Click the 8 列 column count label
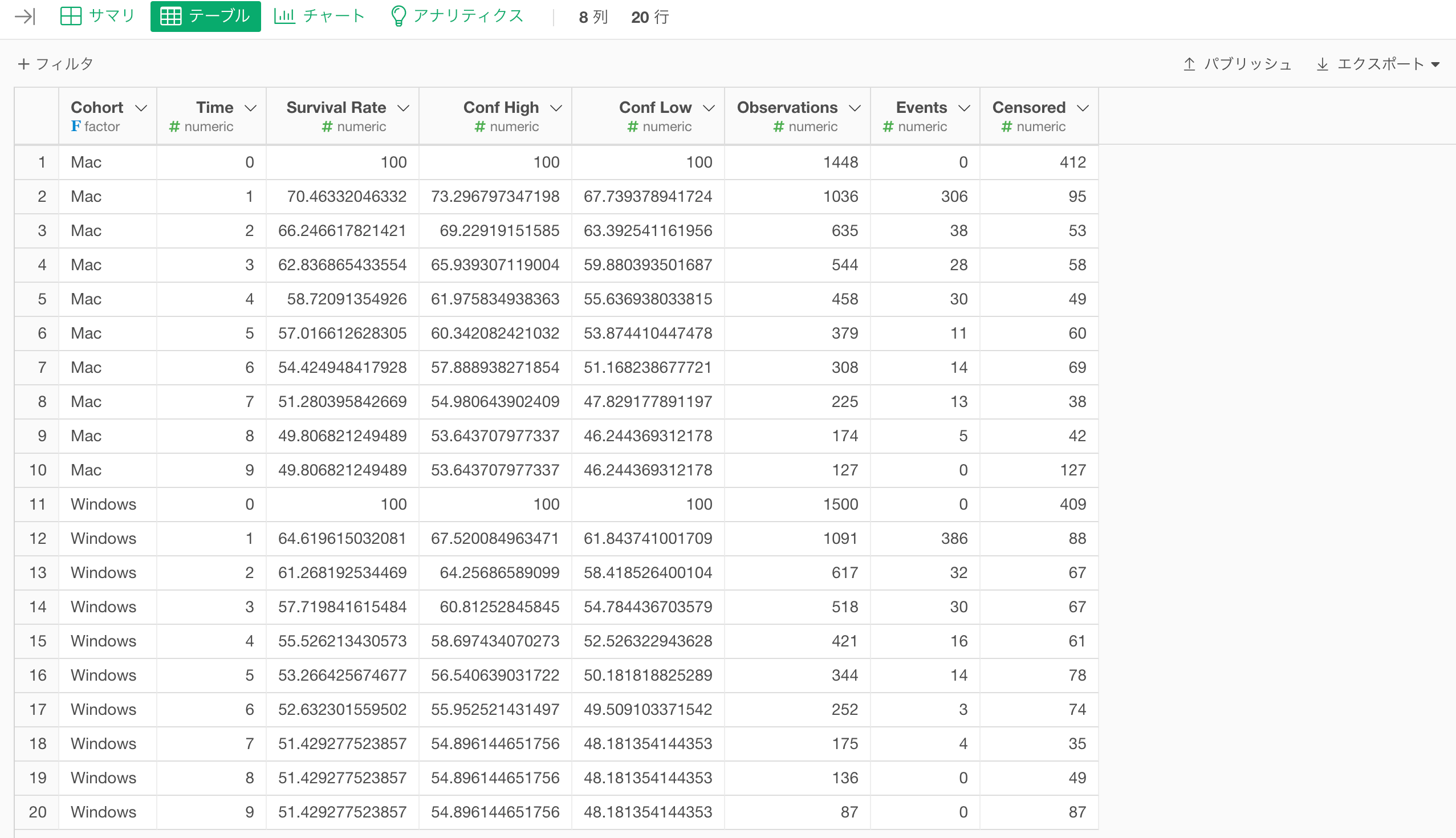Viewport: 1456px width, 838px height. [593, 17]
